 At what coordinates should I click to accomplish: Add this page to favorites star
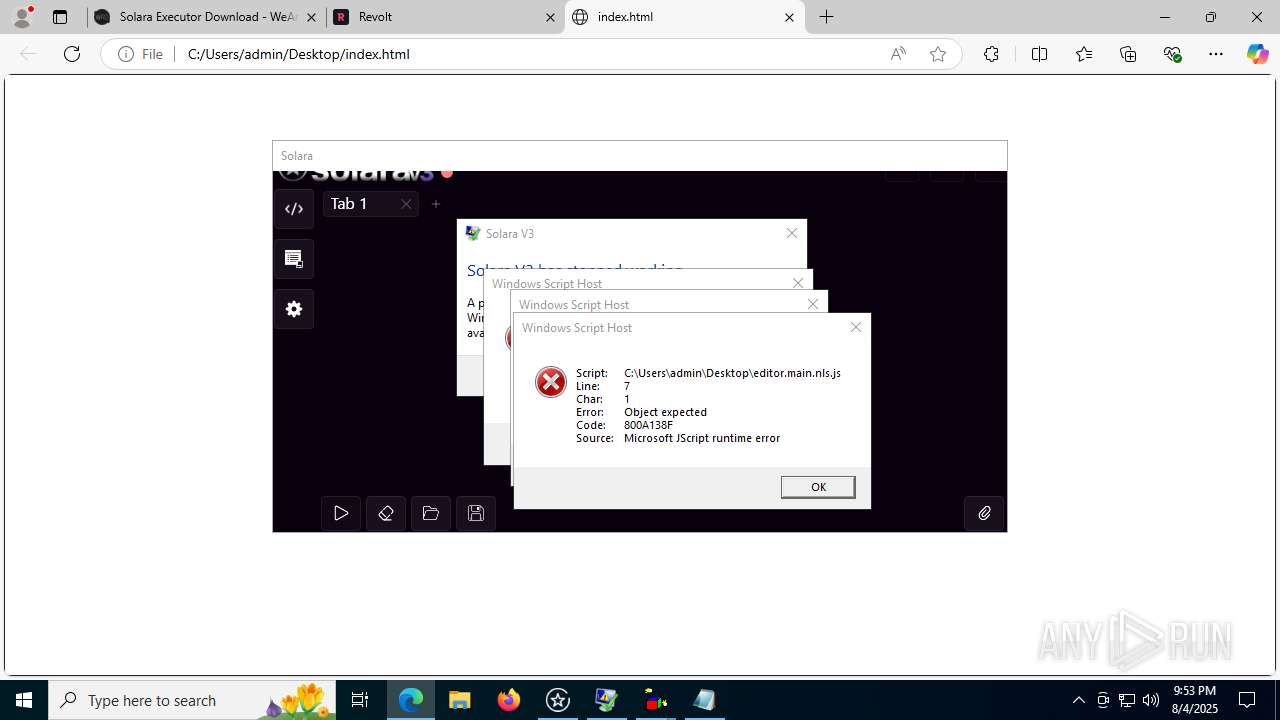click(938, 54)
